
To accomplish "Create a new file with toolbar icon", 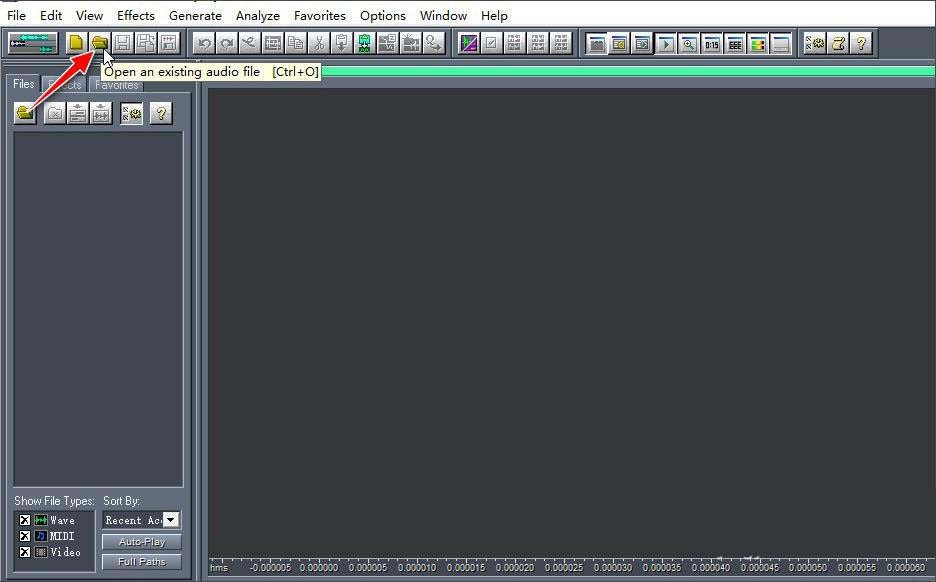I will [x=76, y=43].
